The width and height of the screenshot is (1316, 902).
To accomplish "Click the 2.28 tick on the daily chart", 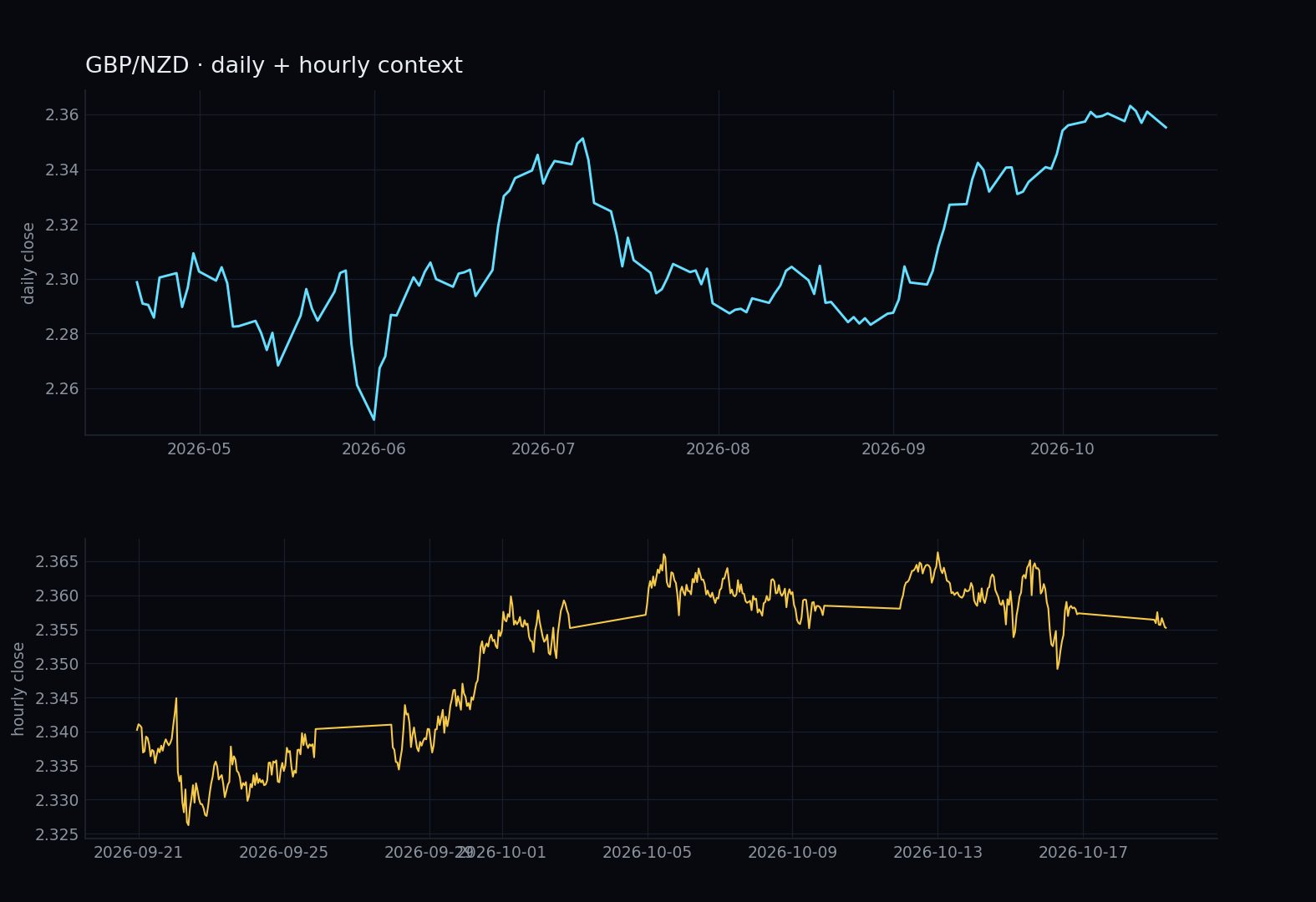I will coord(62,334).
